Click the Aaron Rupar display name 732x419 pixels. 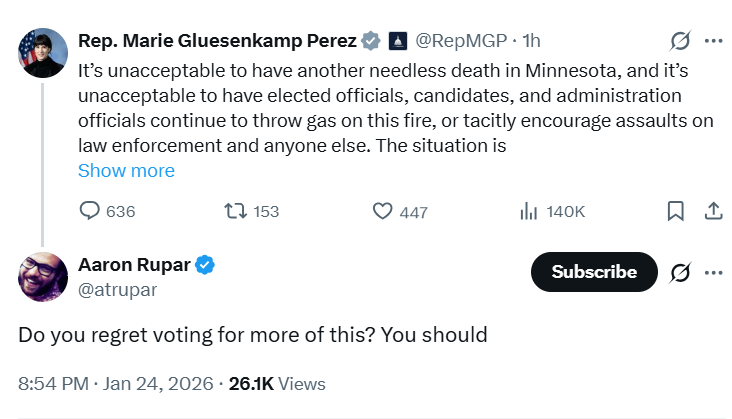coord(133,265)
